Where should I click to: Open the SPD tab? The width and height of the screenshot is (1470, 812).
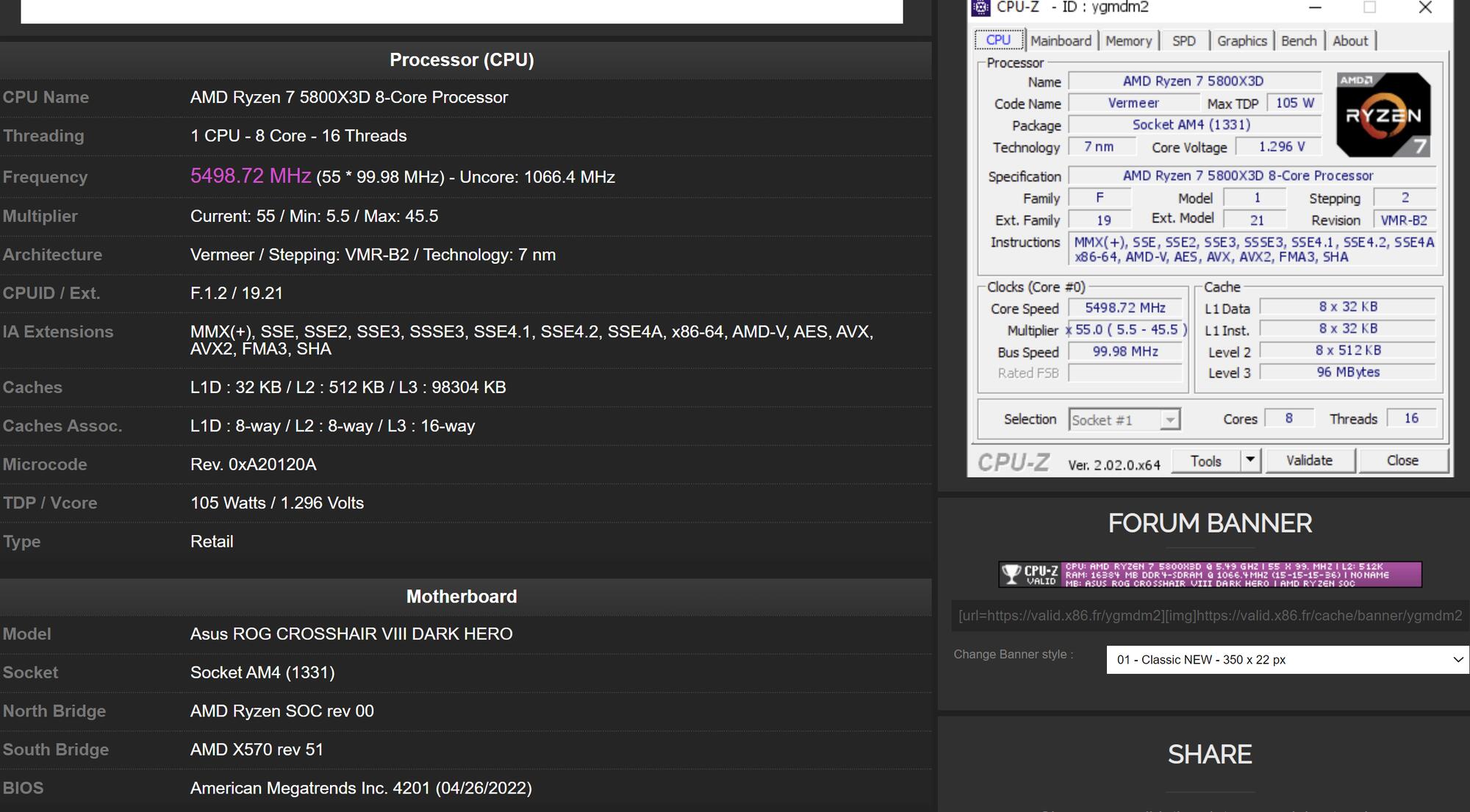[1183, 41]
